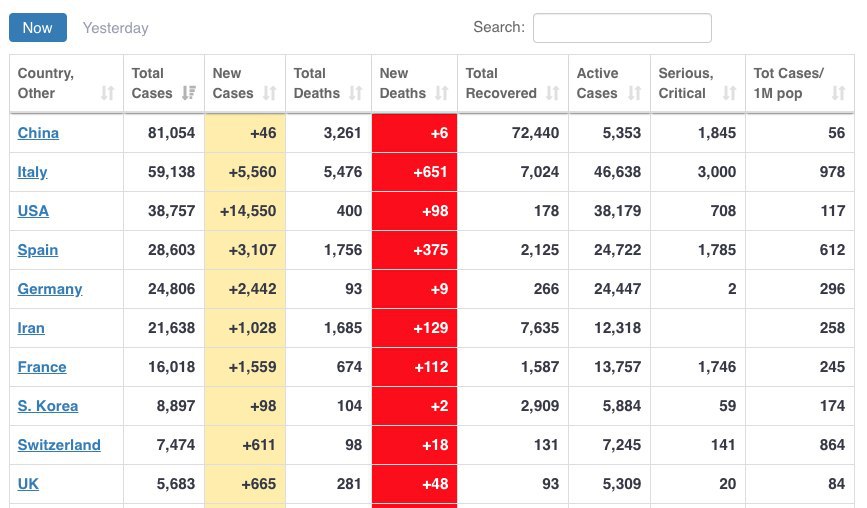Open the Italy country link
The image size is (867, 508).
pos(32,172)
